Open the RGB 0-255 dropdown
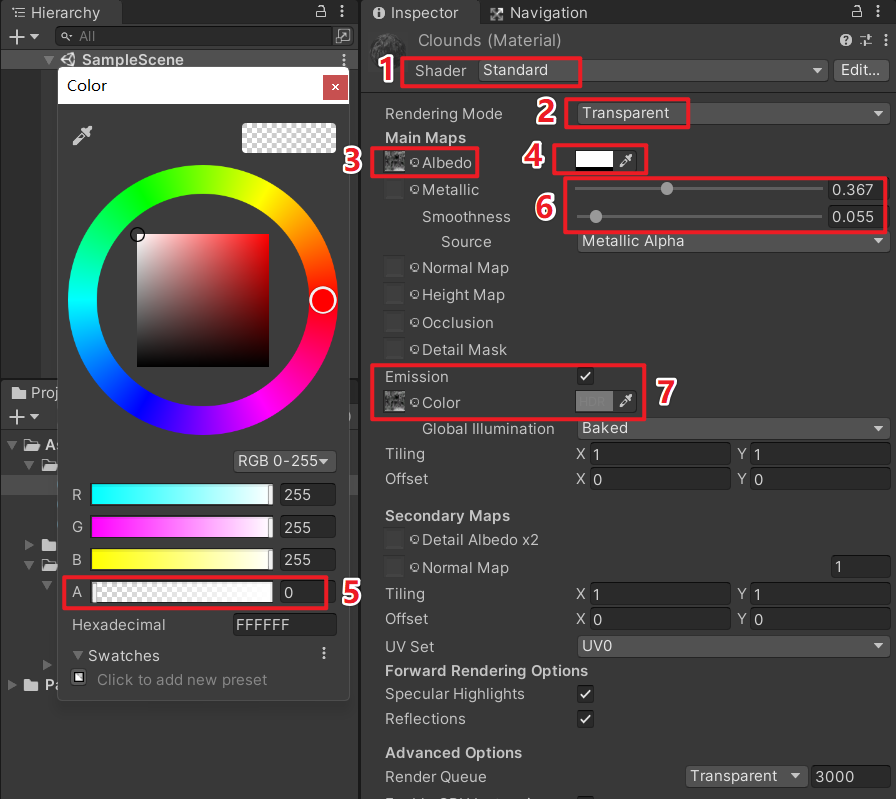 (x=285, y=461)
